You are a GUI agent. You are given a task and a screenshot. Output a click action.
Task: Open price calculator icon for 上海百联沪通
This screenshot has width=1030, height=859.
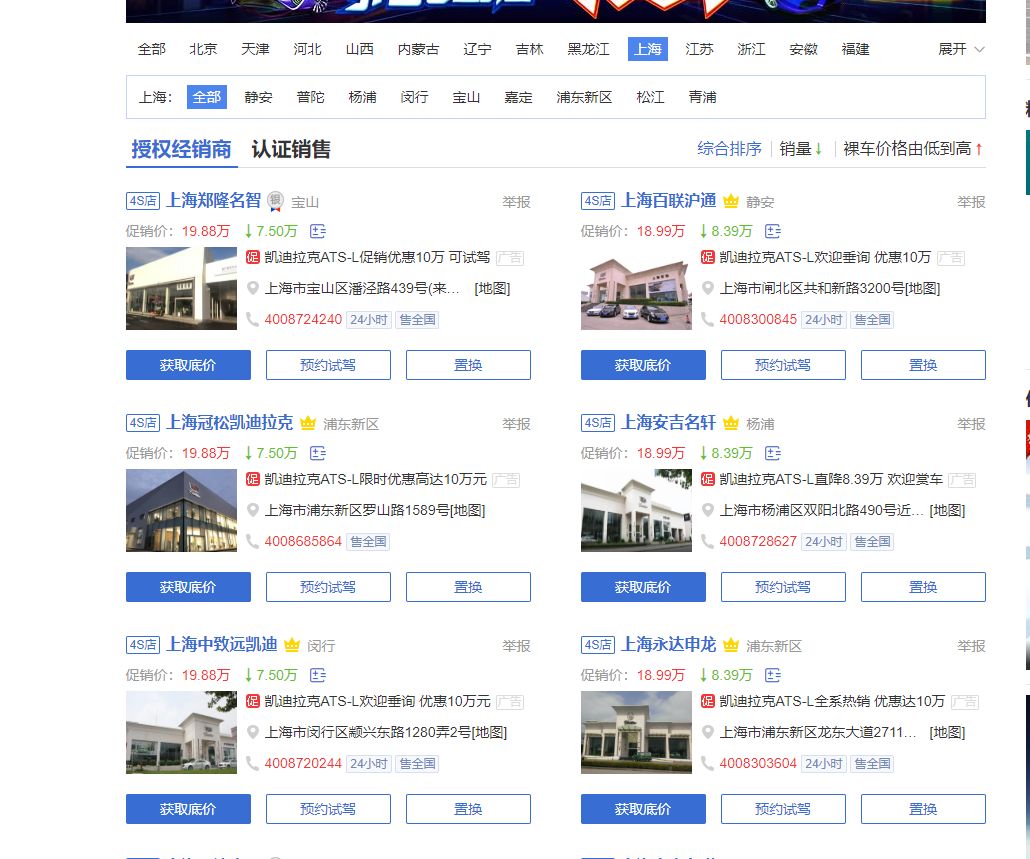click(773, 231)
